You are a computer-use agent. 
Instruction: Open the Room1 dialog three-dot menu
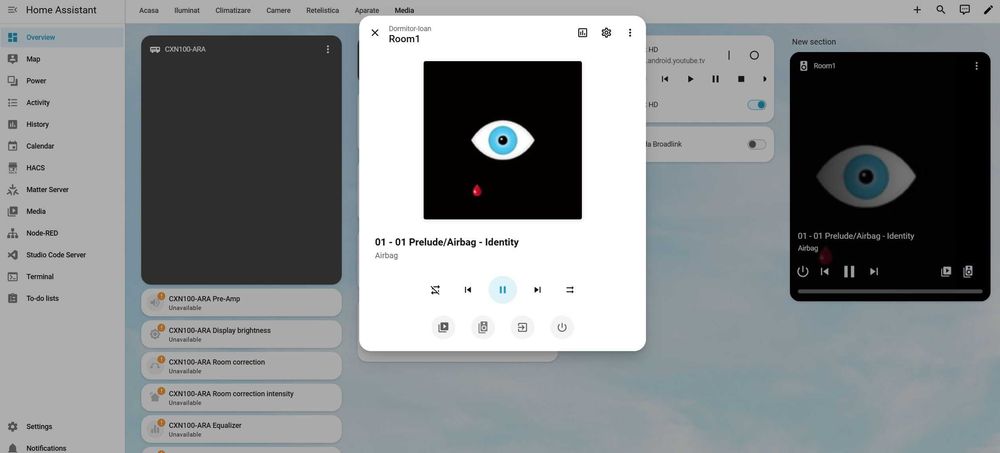point(629,33)
